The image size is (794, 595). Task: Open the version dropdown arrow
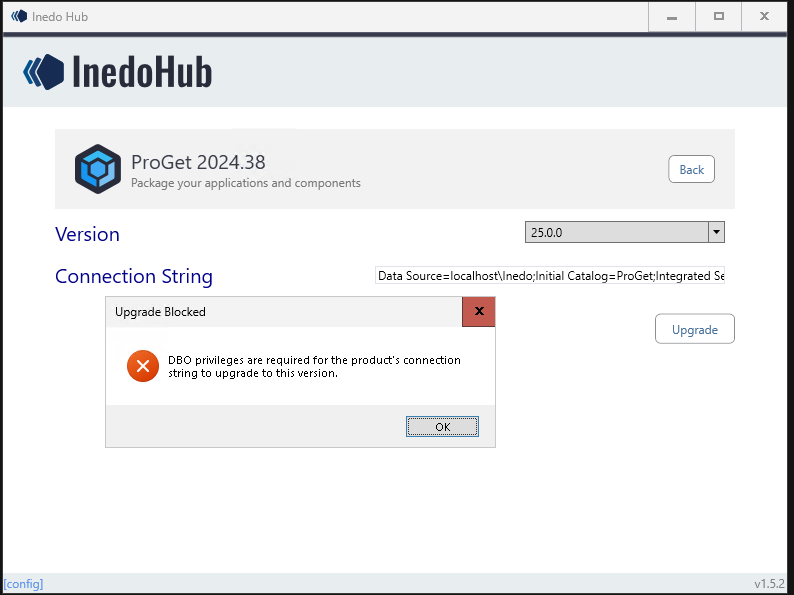[716, 232]
